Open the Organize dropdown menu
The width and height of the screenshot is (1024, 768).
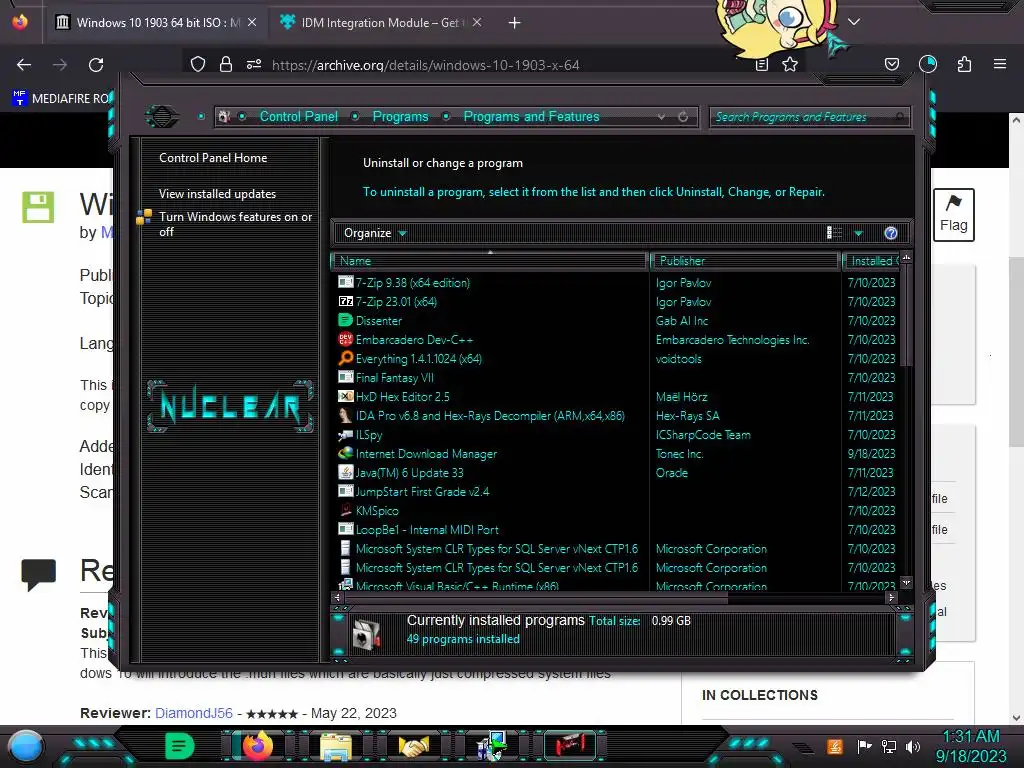coord(375,233)
